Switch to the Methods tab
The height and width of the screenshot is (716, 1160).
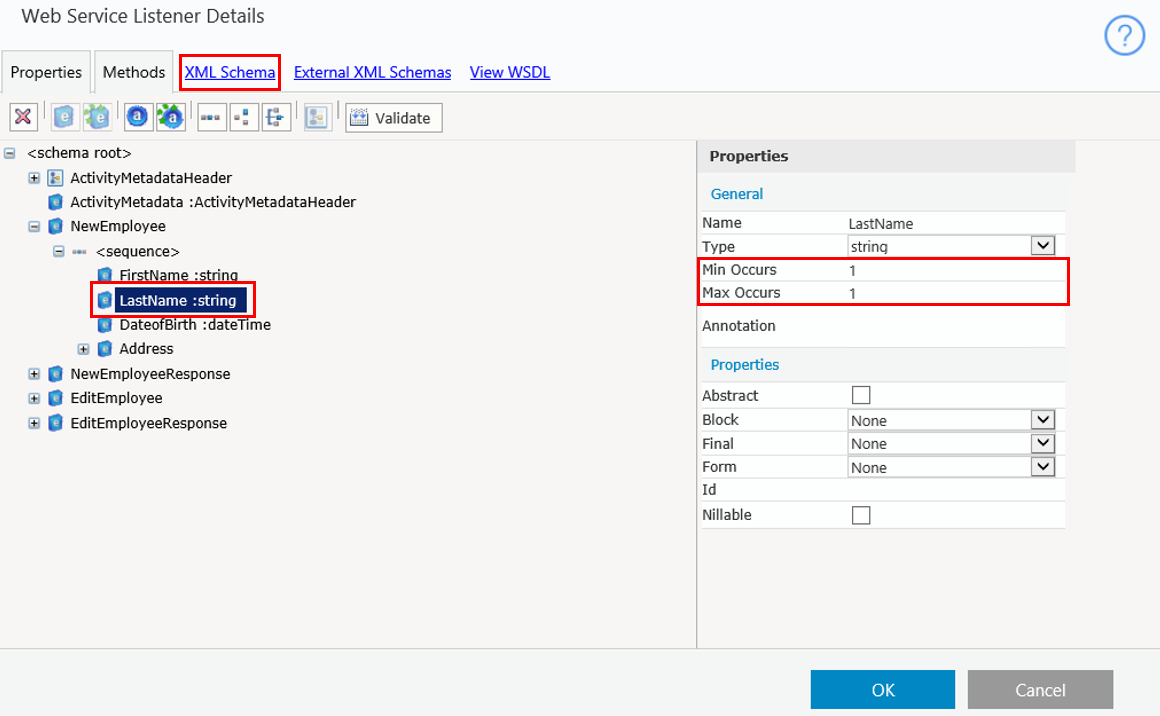pos(134,72)
